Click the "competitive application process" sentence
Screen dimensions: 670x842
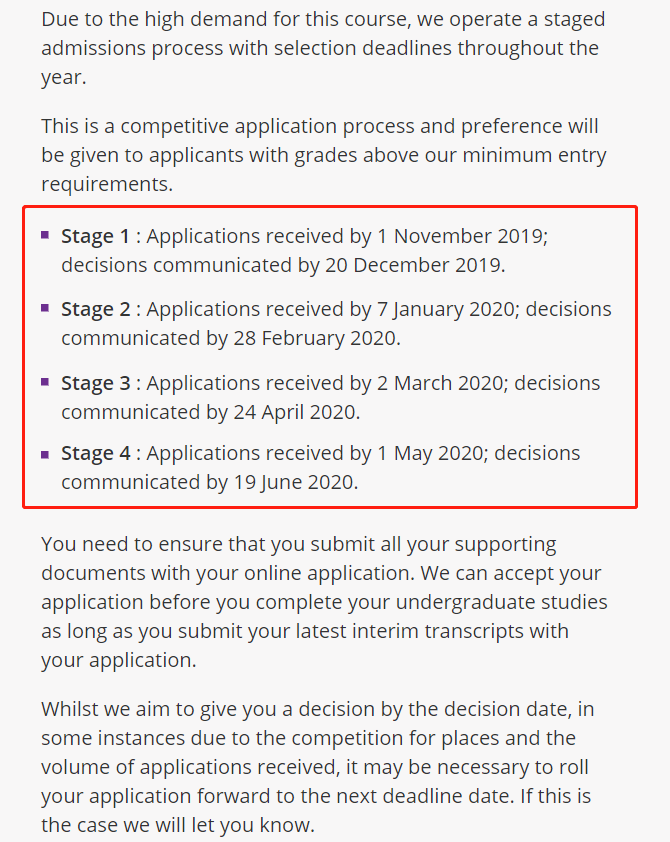pyautogui.click(x=240, y=127)
